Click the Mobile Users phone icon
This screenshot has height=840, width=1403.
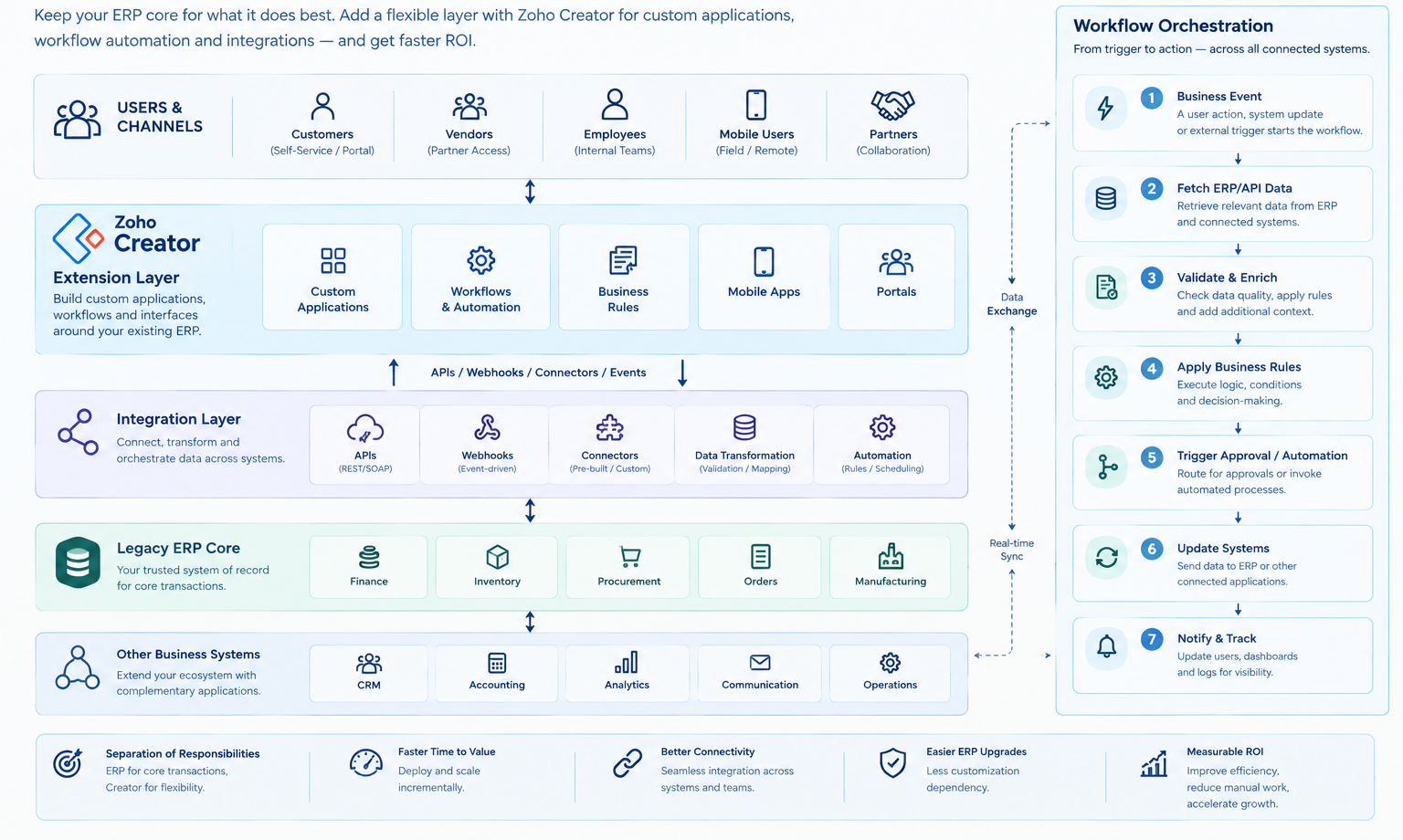tap(756, 104)
